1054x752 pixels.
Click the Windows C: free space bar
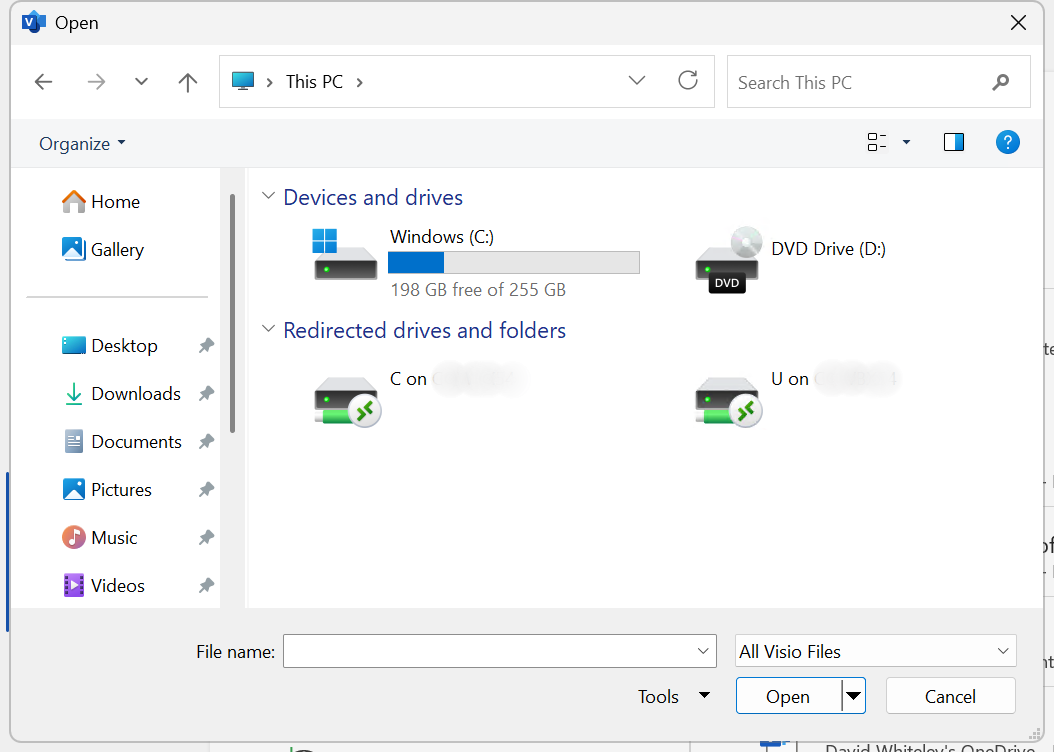tap(514, 262)
